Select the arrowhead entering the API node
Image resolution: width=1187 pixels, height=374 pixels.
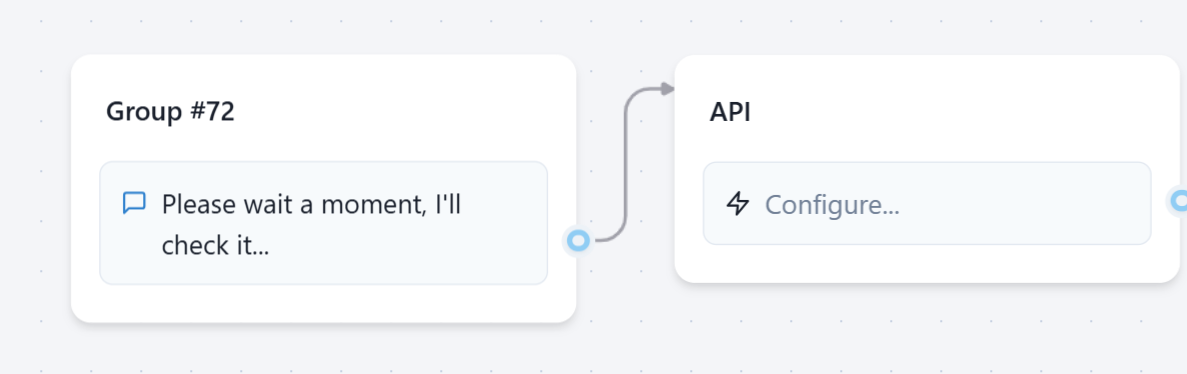(667, 89)
